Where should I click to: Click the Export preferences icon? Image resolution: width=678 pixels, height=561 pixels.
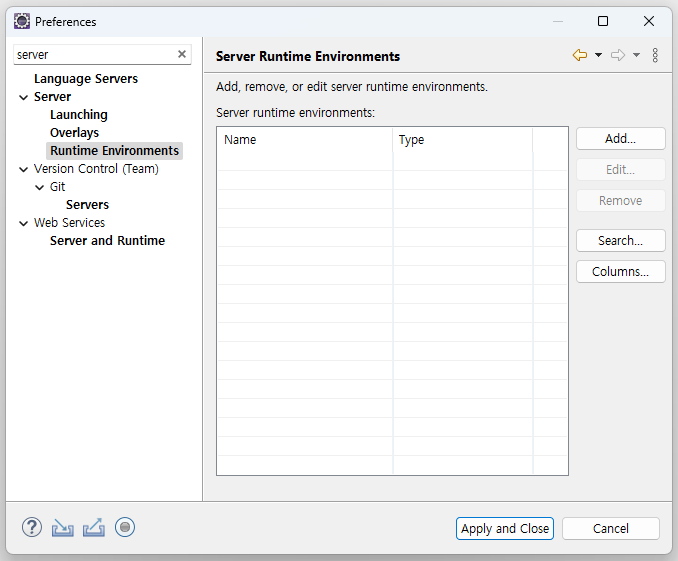click(94, 527)
